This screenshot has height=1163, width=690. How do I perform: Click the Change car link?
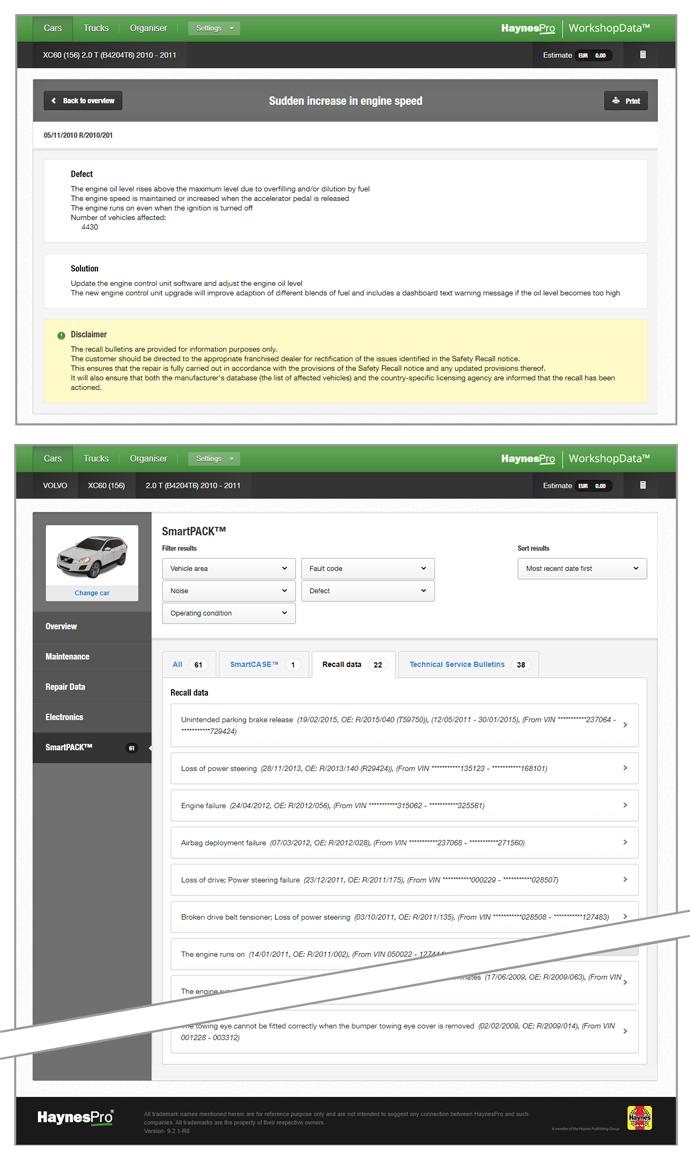tap(92, 593)
